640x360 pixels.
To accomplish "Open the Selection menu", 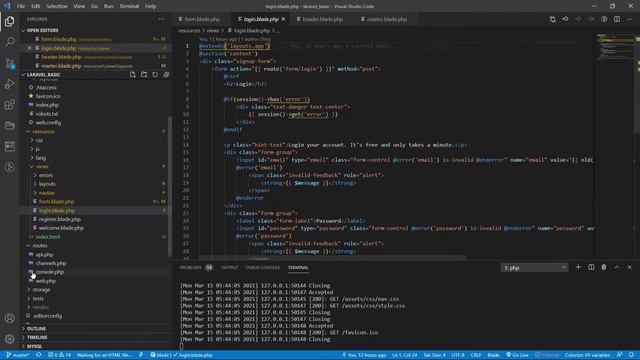I will pos(57,6).
